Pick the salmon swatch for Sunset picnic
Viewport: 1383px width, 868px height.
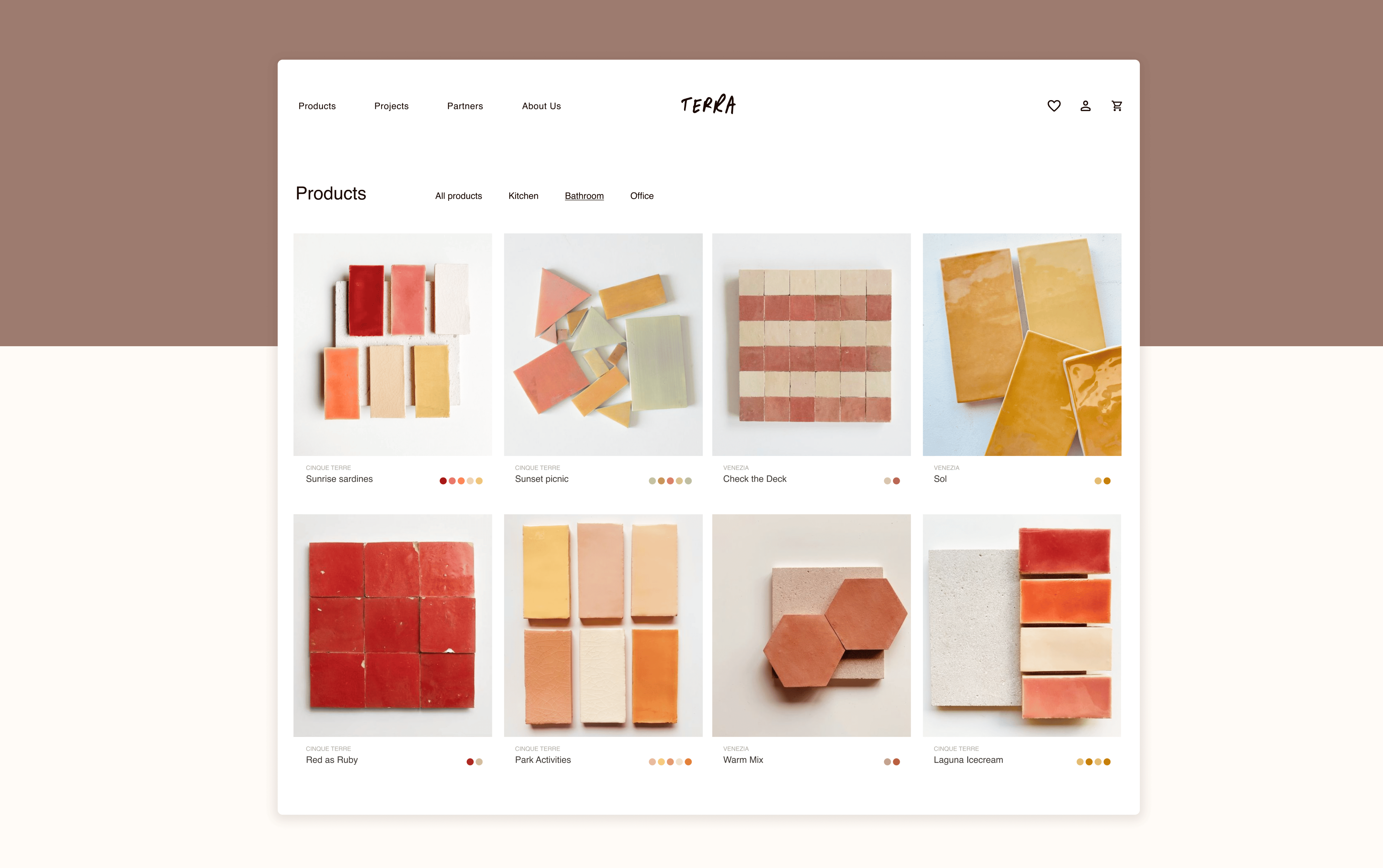[670, 481]
